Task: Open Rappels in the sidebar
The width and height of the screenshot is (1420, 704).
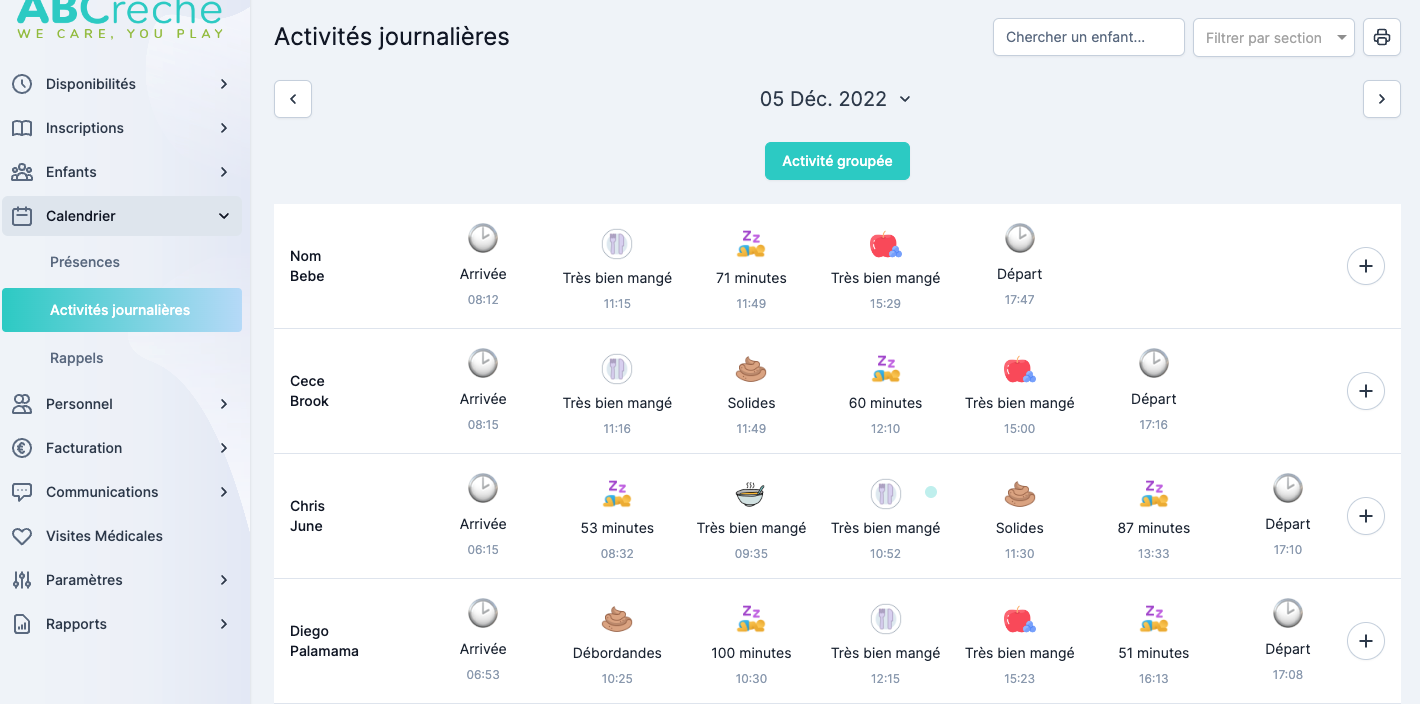Action: pos(77,358)
